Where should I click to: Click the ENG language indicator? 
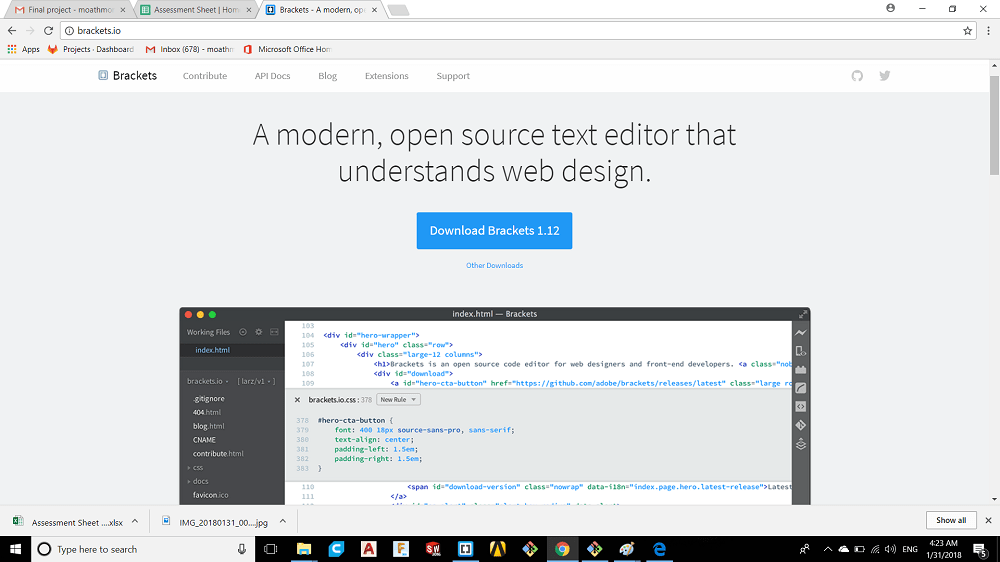tap(910, 549)
